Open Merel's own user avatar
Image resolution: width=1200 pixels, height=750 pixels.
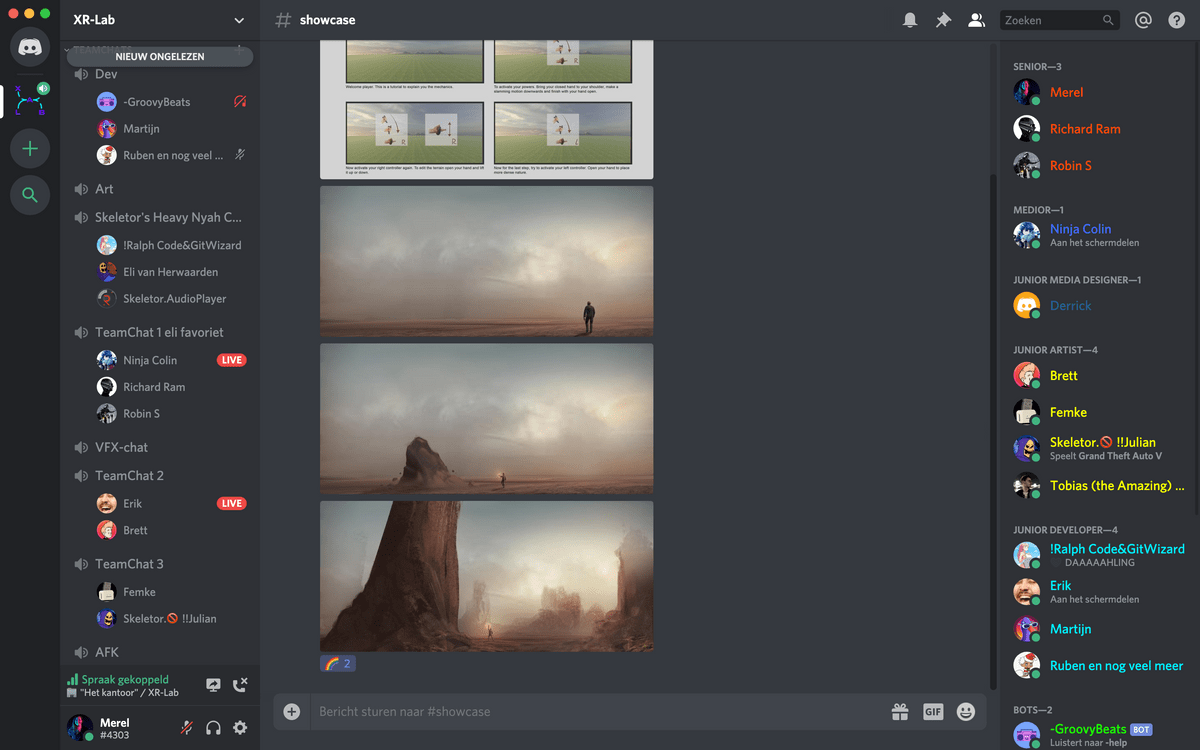coord(80,728)
